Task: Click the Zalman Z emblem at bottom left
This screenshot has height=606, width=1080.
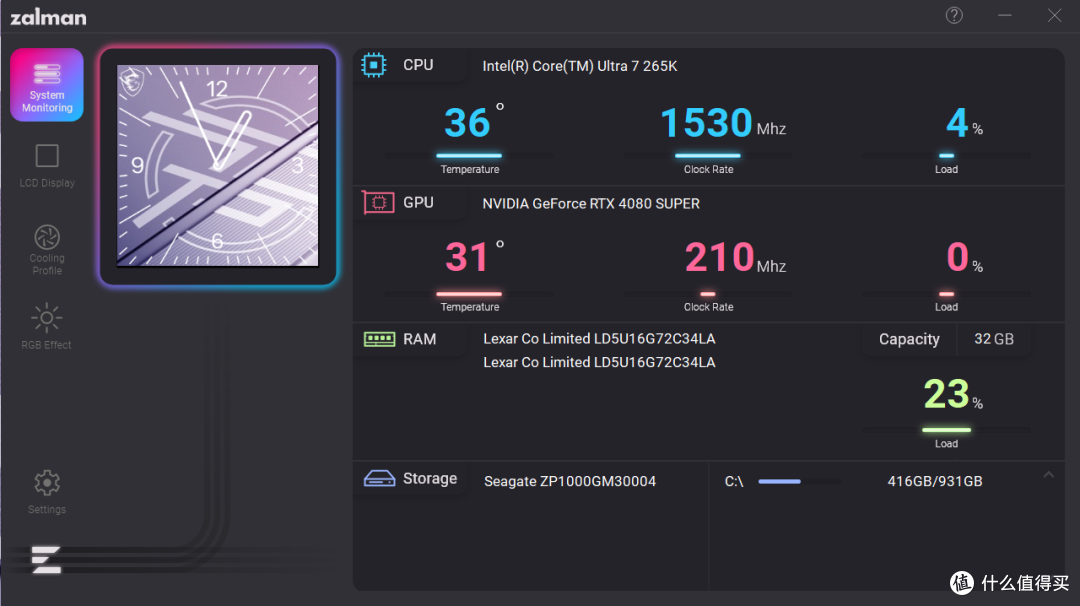Action: 46,559
